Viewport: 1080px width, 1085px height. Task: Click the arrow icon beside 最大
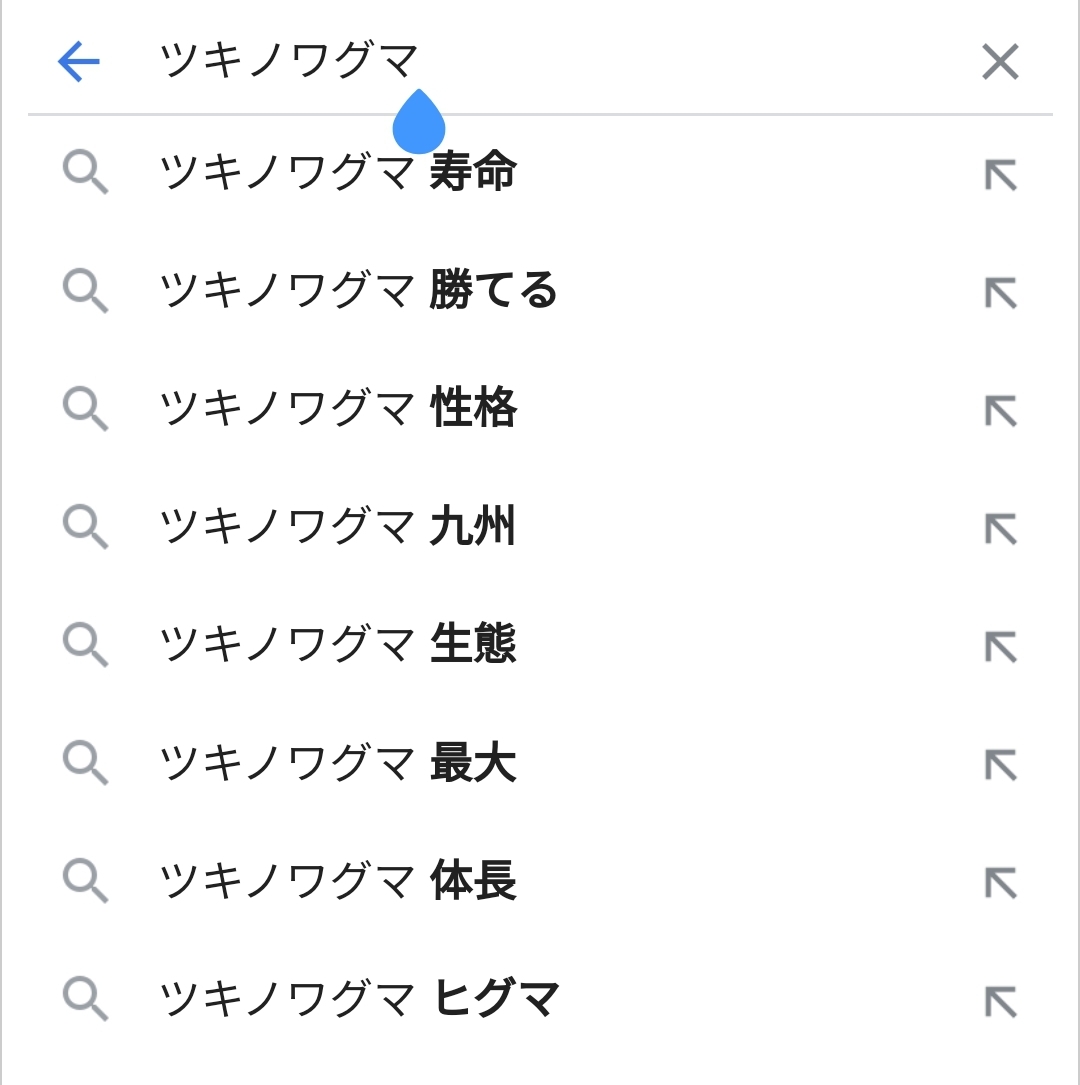[1001, 765]
